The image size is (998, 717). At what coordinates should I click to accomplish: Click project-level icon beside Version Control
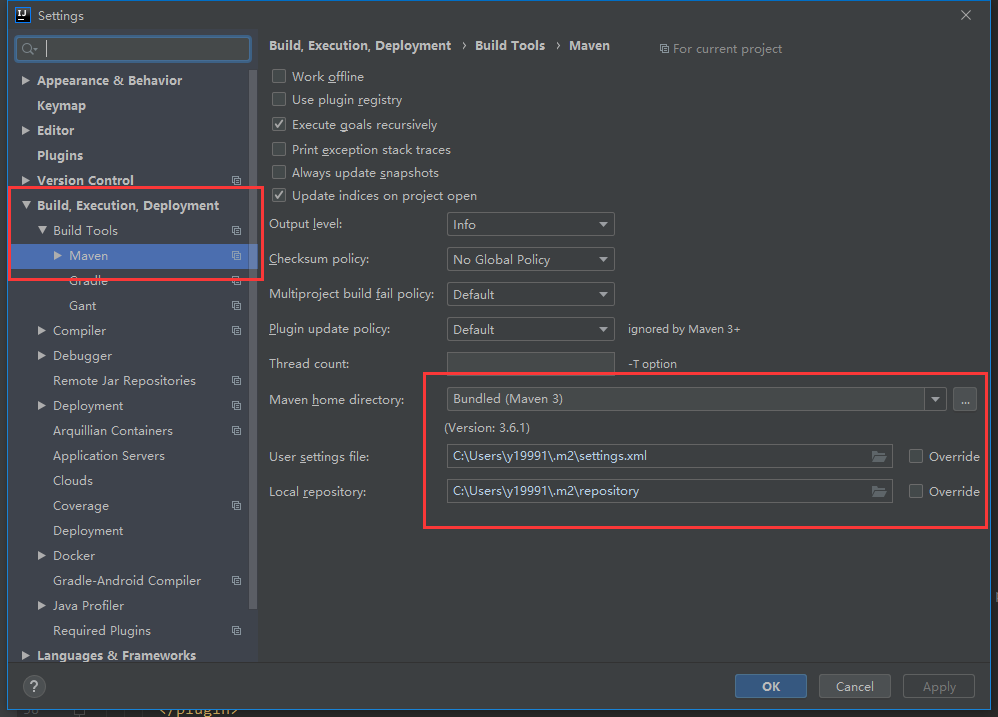tap(237, 181)
